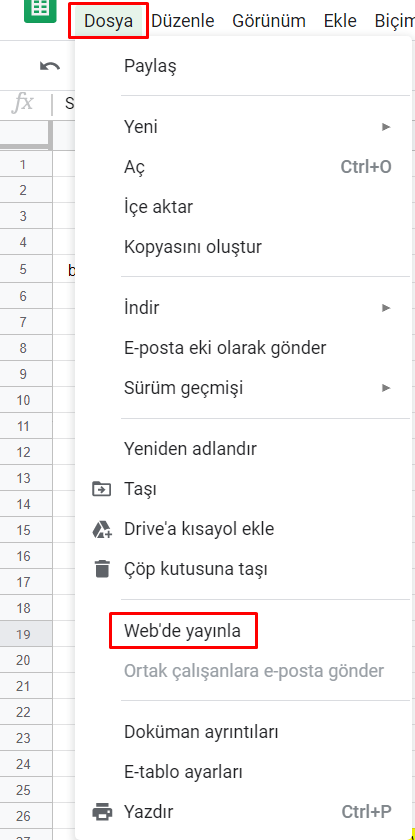Screen dimensions: 415x840
Task: Click Yeniden adlandır option
Action: click(x=190, y=448)
